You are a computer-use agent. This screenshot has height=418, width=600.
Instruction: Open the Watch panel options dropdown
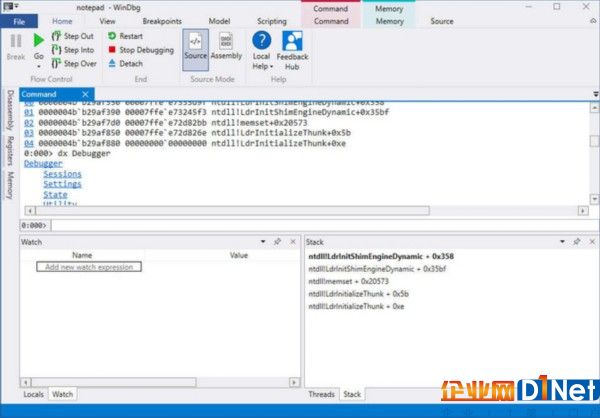[263, 242]
